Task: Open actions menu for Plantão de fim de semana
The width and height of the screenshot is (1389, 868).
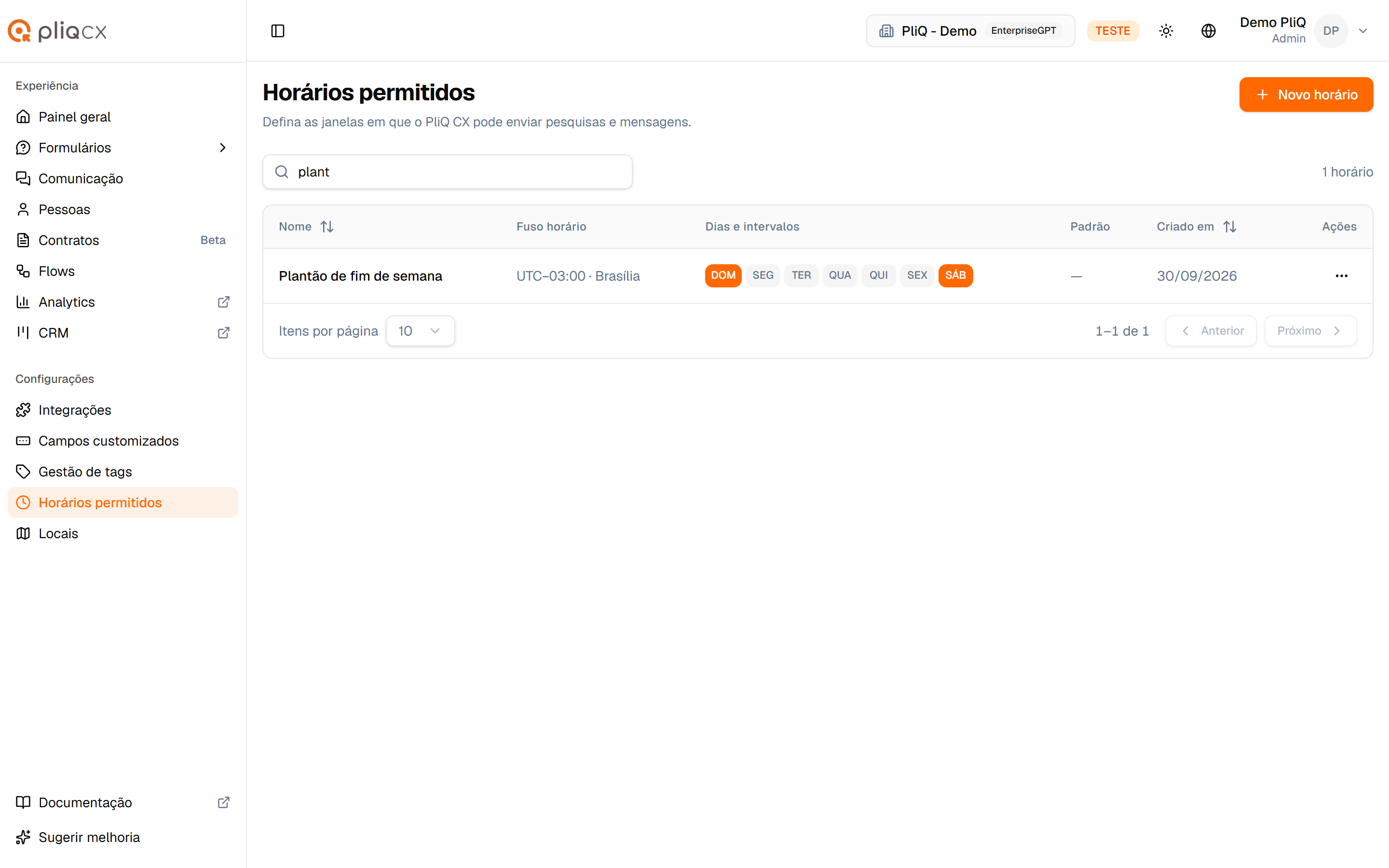Action: (1341, 276)
